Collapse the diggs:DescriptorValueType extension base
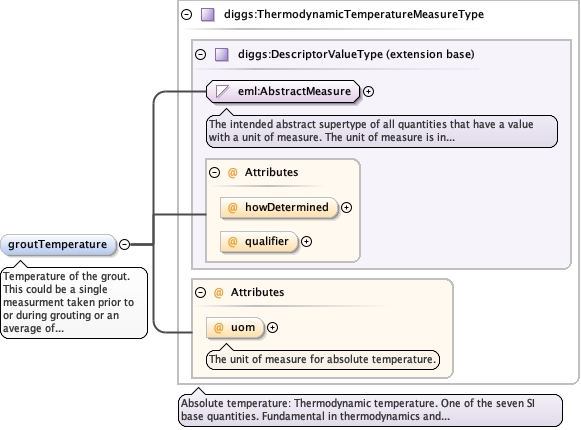The height and width of the screenshot is (430, 581). 200,54
